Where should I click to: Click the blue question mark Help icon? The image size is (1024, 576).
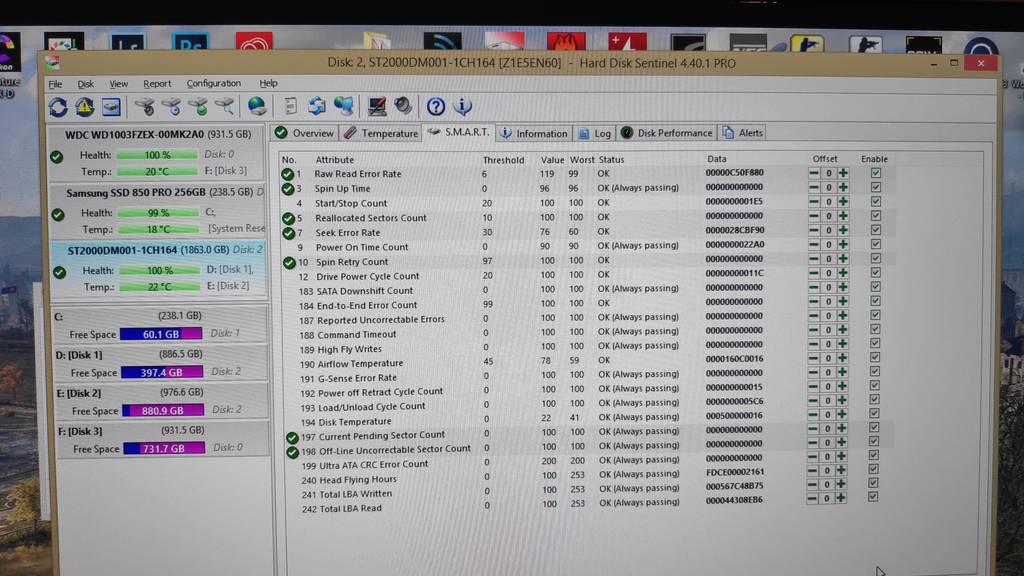[436, 106]
